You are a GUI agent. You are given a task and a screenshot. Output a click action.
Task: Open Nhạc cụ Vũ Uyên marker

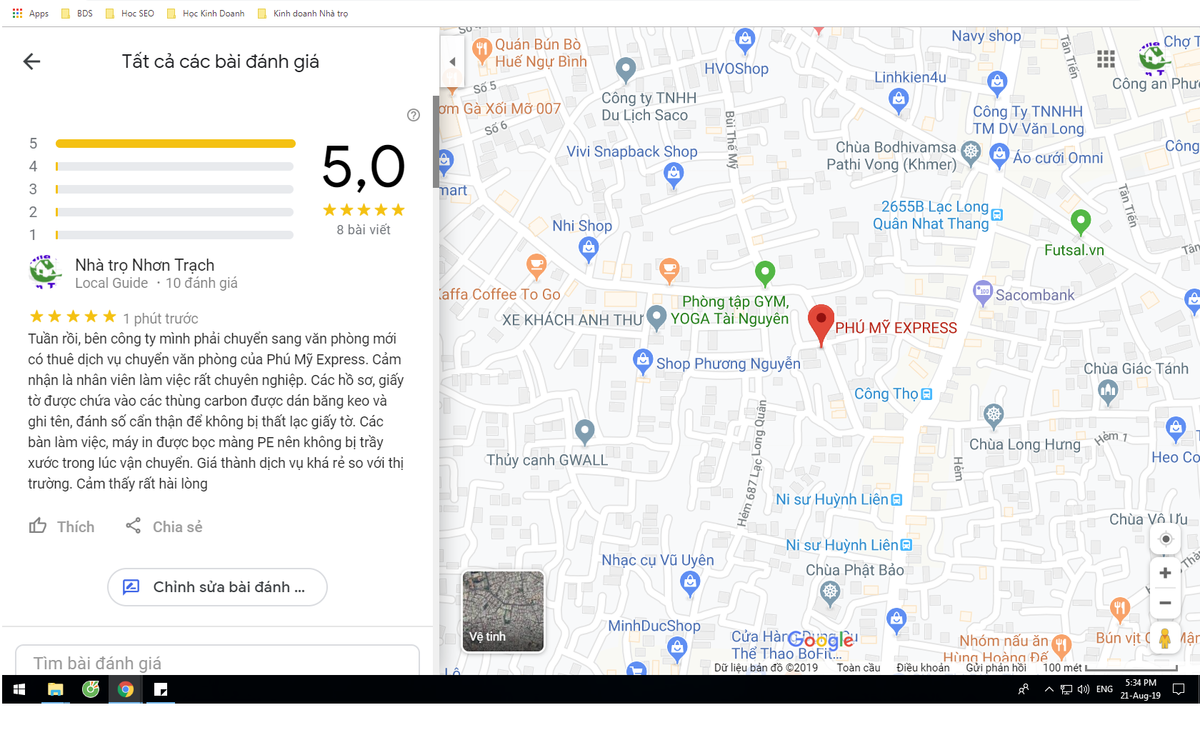pyautogui.click(x=692, y=584)
